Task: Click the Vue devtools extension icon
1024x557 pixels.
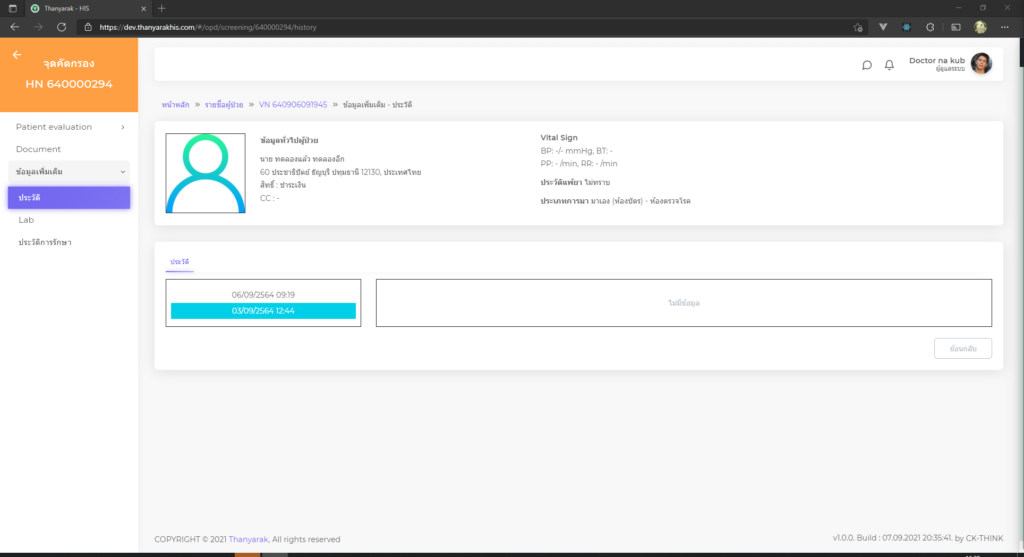Action: pos(883,27)
